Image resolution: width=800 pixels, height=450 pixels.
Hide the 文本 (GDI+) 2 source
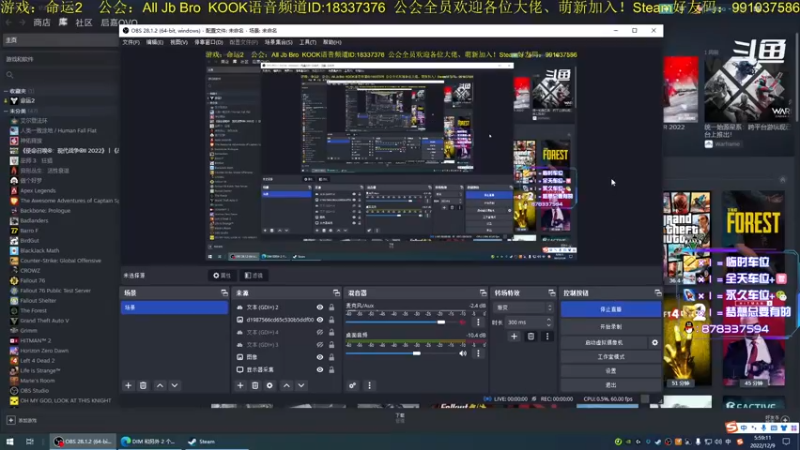(320, 307)
